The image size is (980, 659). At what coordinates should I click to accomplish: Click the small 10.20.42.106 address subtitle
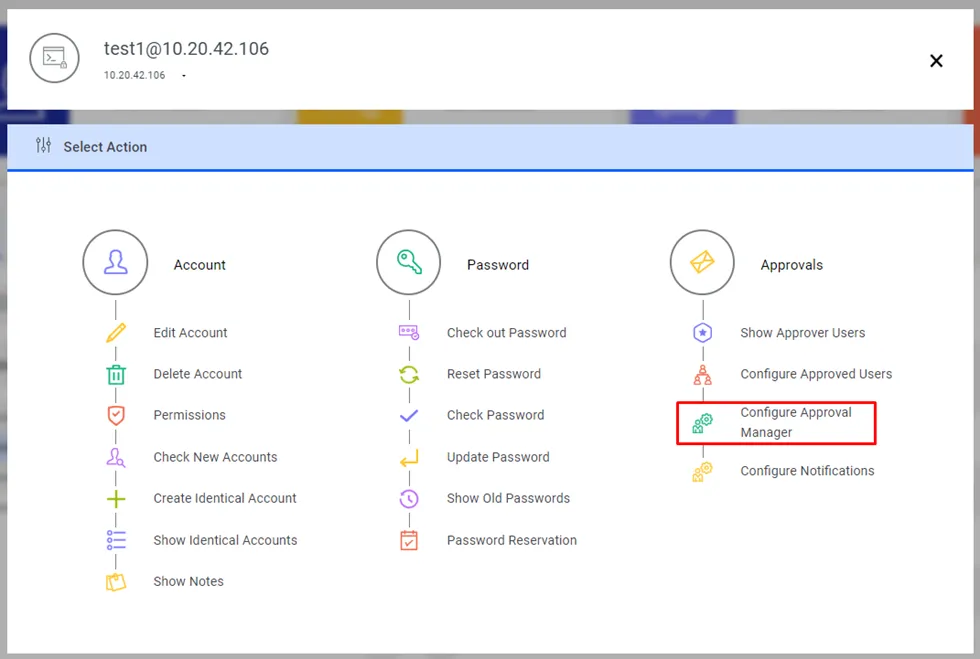point(134,75)
